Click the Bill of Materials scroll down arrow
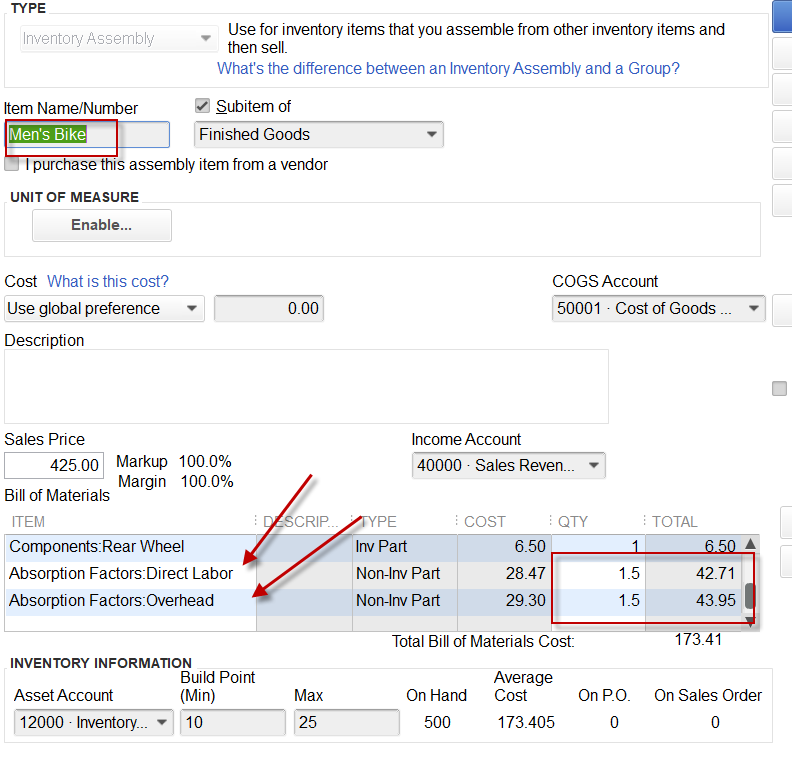 751,622
